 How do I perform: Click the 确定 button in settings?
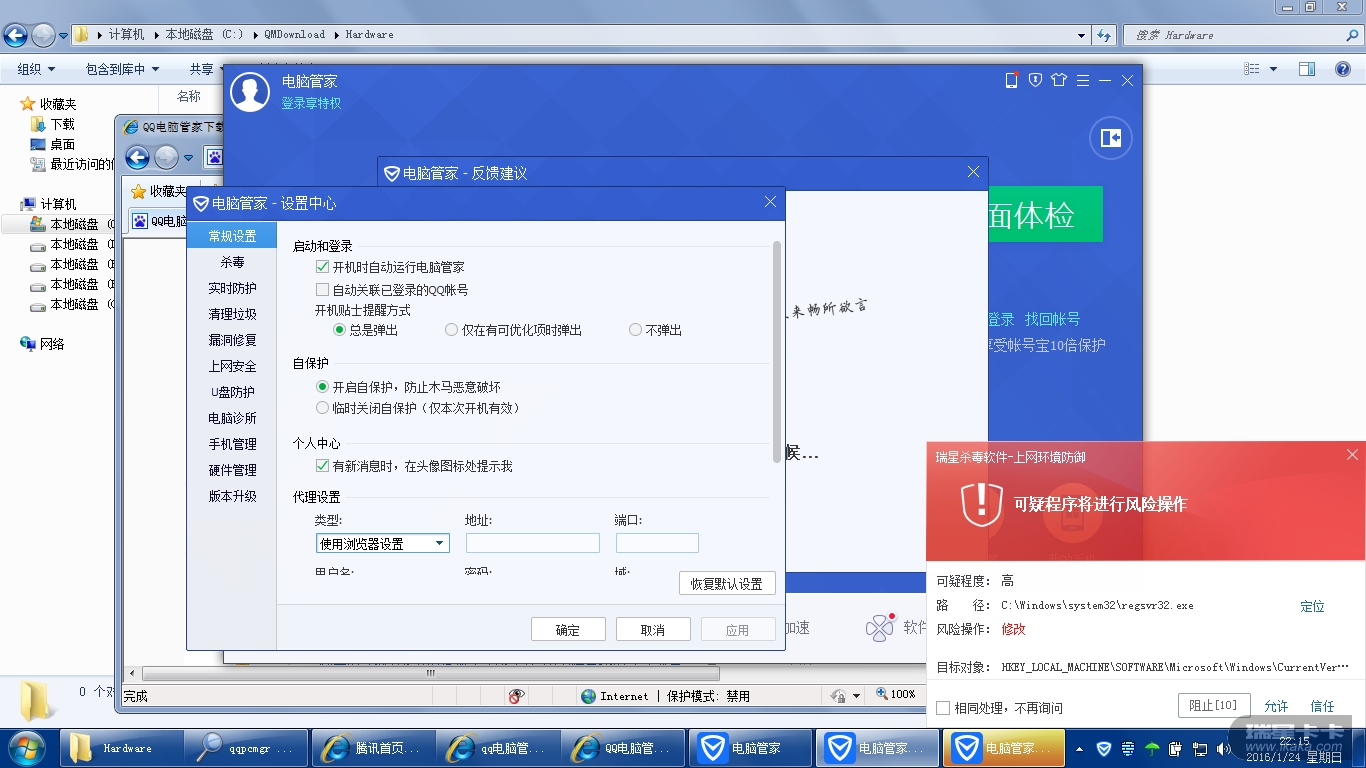pyautogui.click(x=568, y=630)
